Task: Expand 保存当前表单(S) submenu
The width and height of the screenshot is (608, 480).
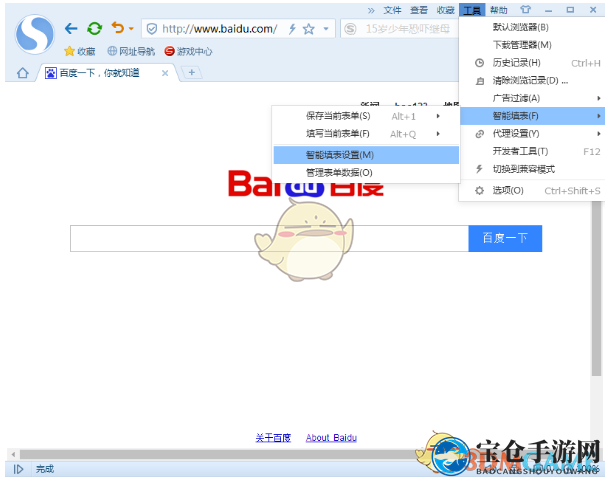Action: point(366,116)
